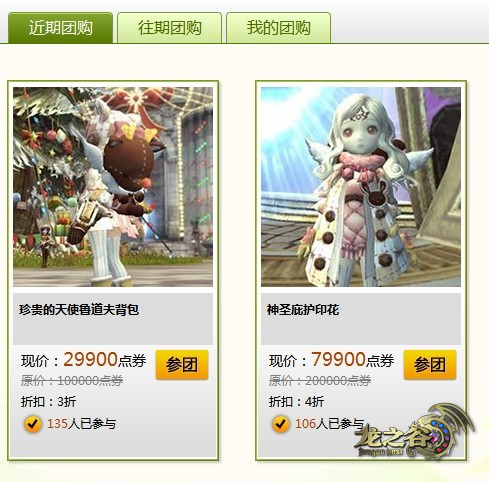Click the 龙之谷 Dragon Nest logo
This screenshot has width=489, height=482.
(415, 431)
